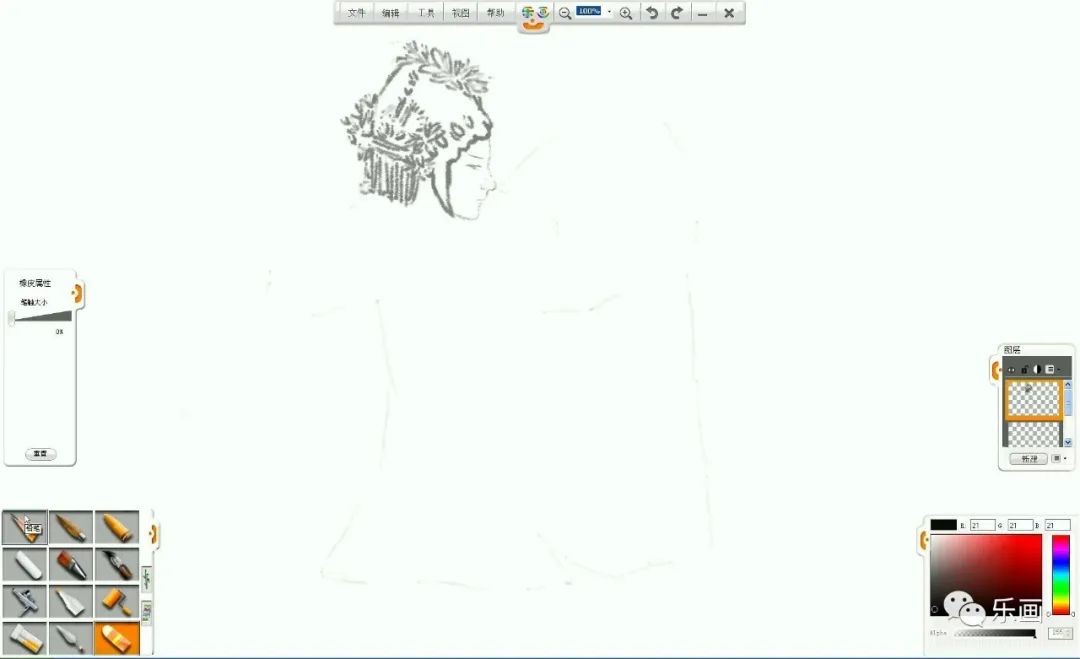Open the 文件 (File) menu
This screenshot has height=659, width=1080.
point(357,13)
